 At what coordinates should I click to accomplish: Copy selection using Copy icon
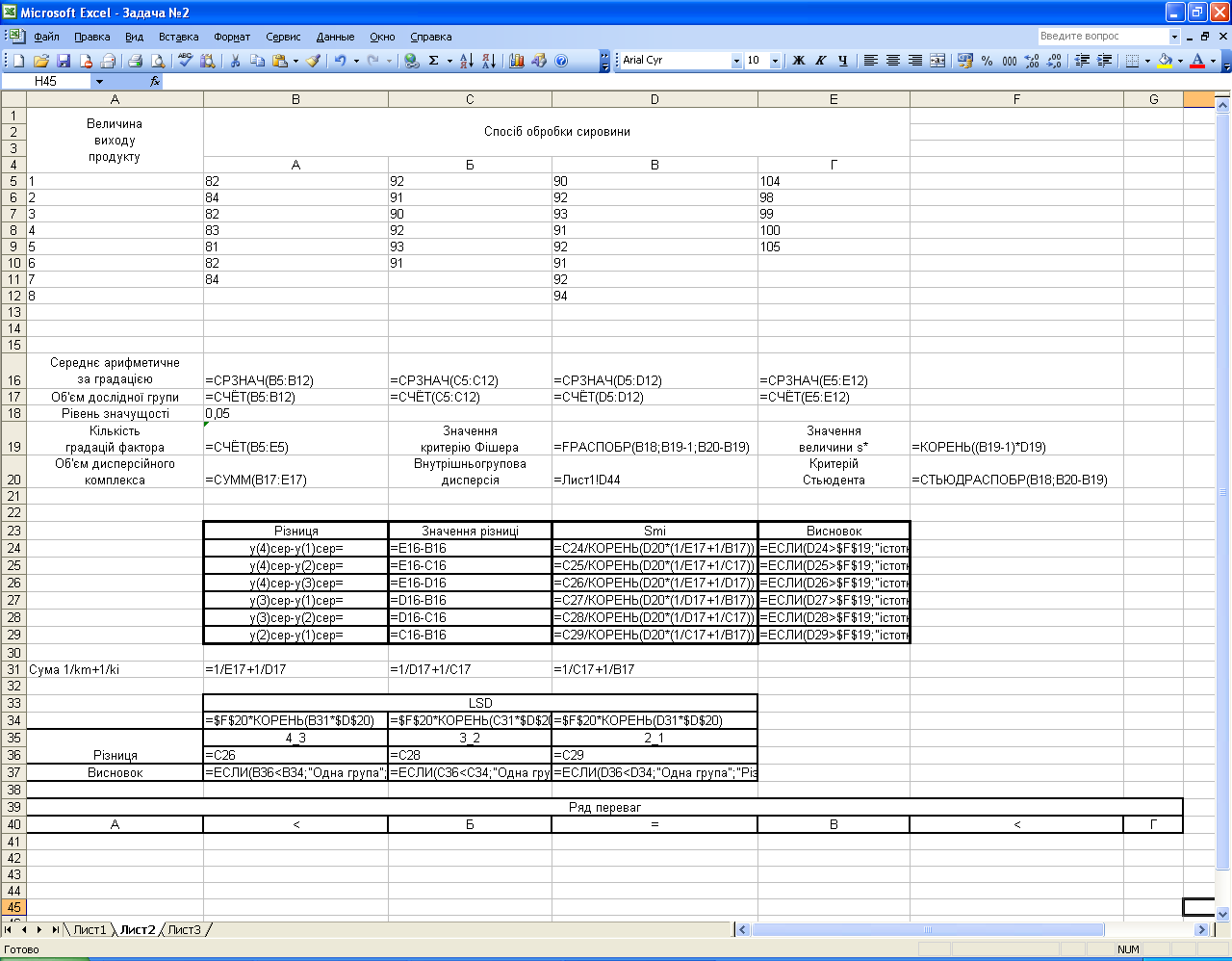click(257, 61)
